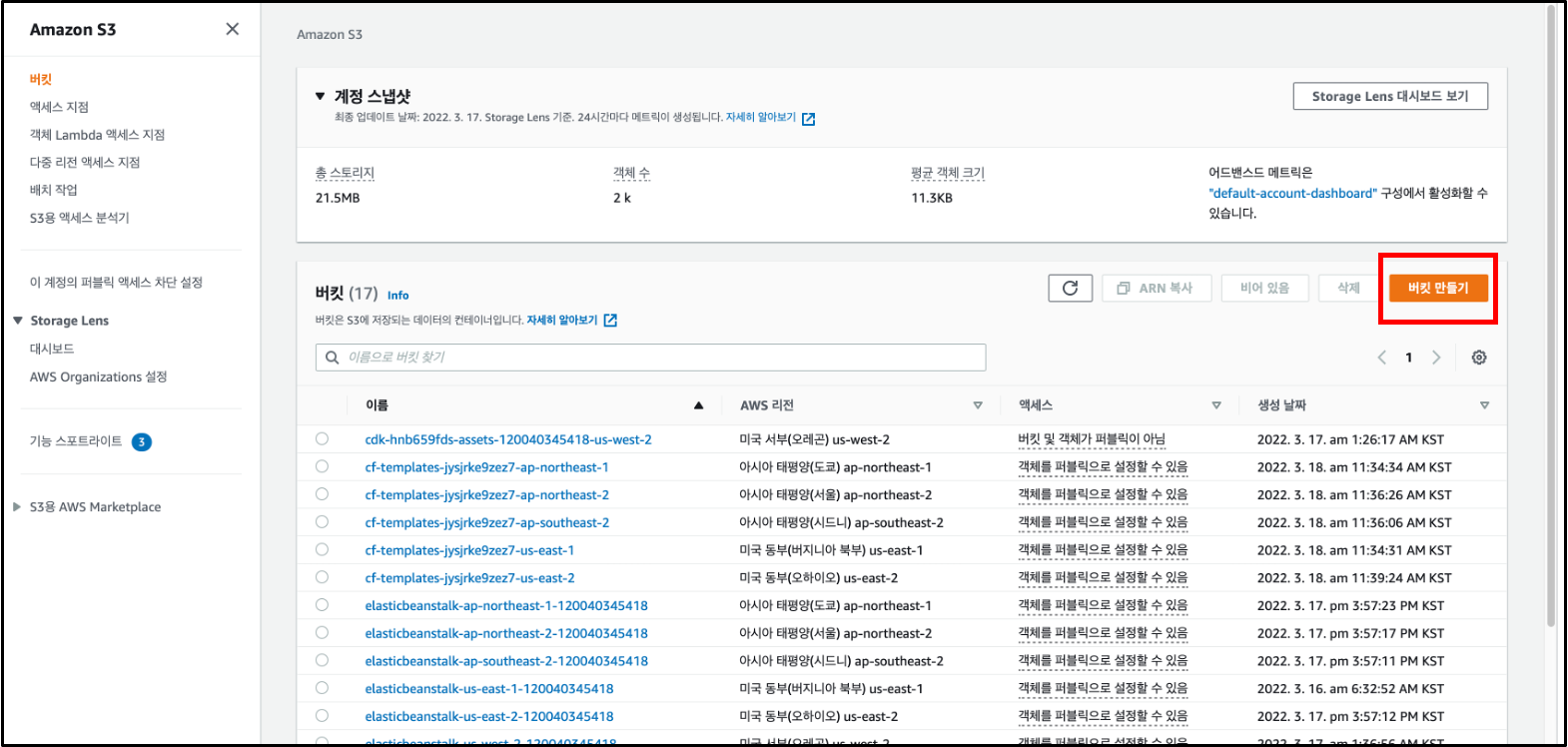Click the search magnifier icon
Viewport: 1568px width, 747px height.
pyautogui.click(x=333, y=358)
